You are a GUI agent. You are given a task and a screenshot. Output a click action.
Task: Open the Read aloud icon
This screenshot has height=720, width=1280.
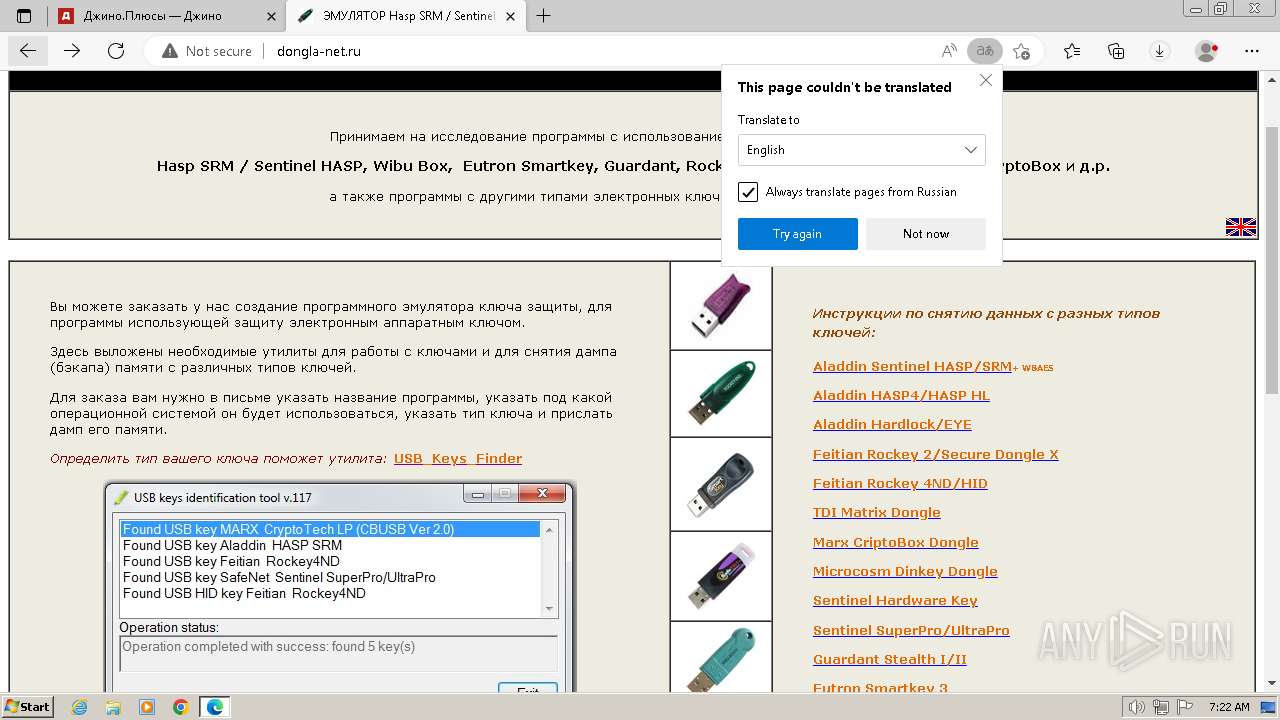coord(949,51)
